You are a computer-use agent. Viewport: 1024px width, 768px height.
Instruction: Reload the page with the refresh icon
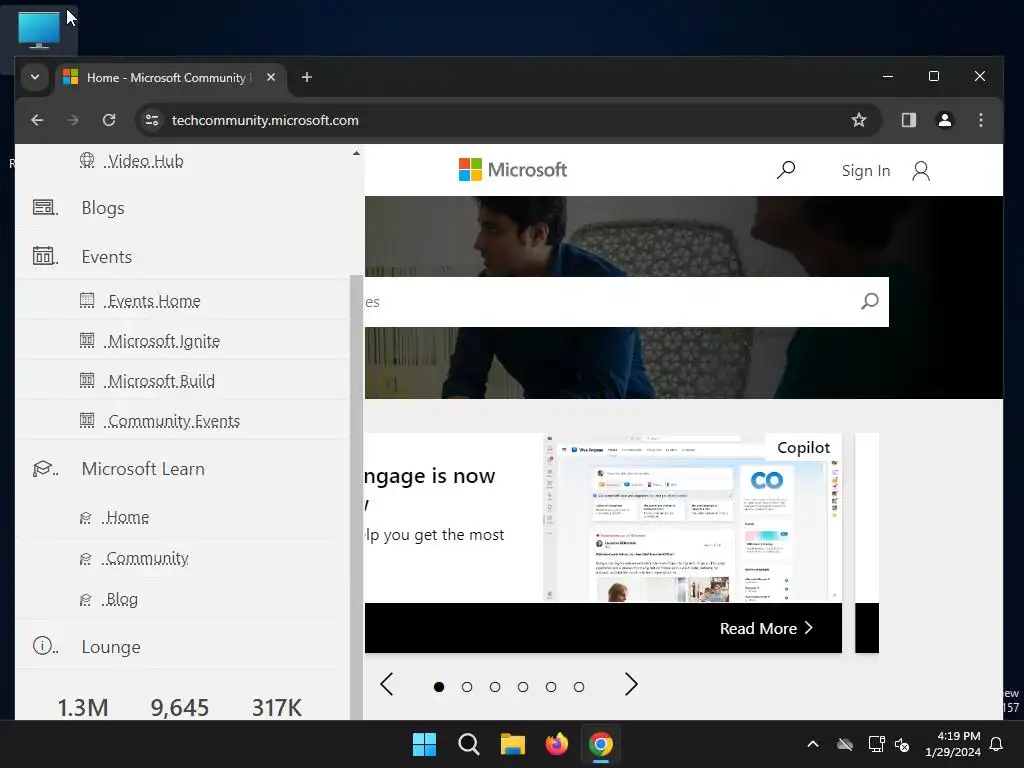[109, 120]
